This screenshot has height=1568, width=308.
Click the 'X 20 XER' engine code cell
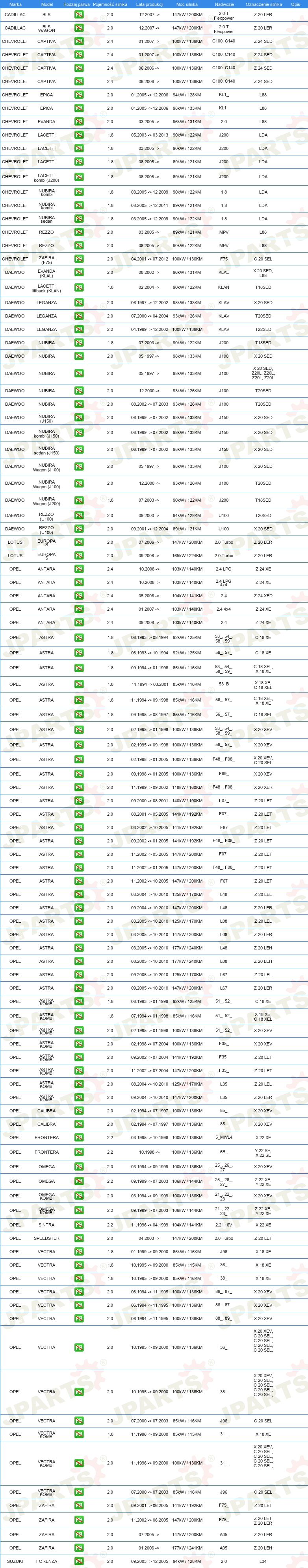[x=263, y=788]
